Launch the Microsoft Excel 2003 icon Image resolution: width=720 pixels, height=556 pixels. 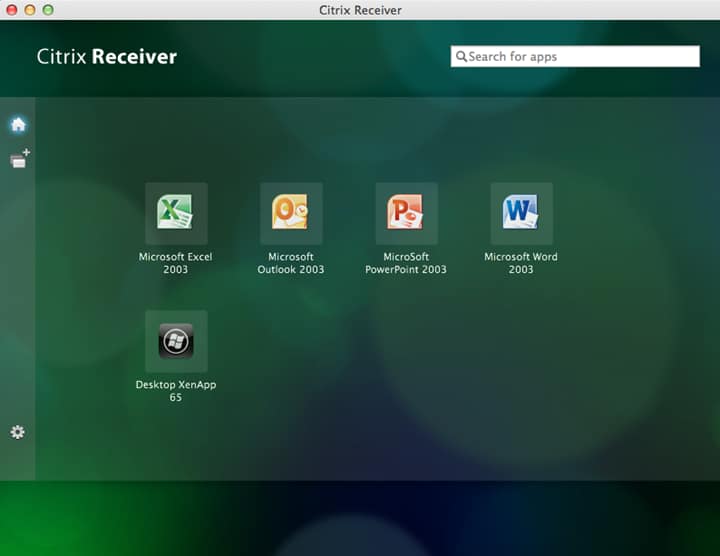click(x=176, y=213)
